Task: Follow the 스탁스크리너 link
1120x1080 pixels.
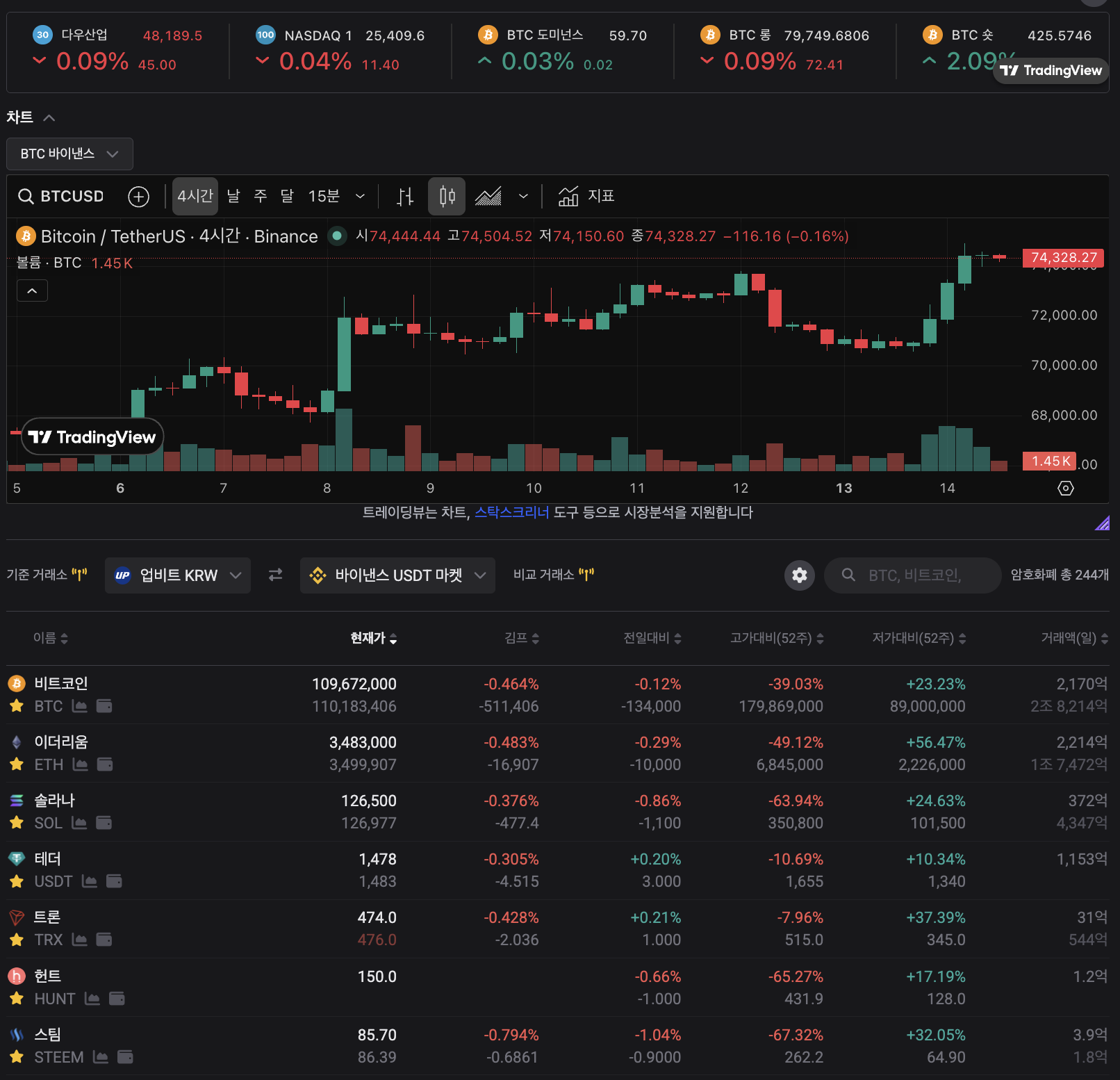Action: point(512,513)
